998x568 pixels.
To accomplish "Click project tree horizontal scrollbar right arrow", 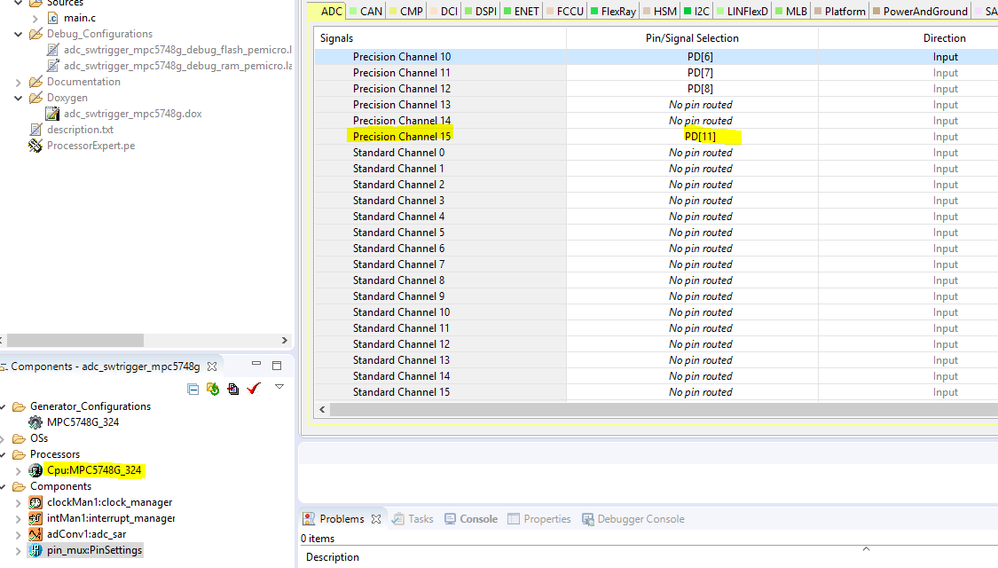I will point(285,340).
